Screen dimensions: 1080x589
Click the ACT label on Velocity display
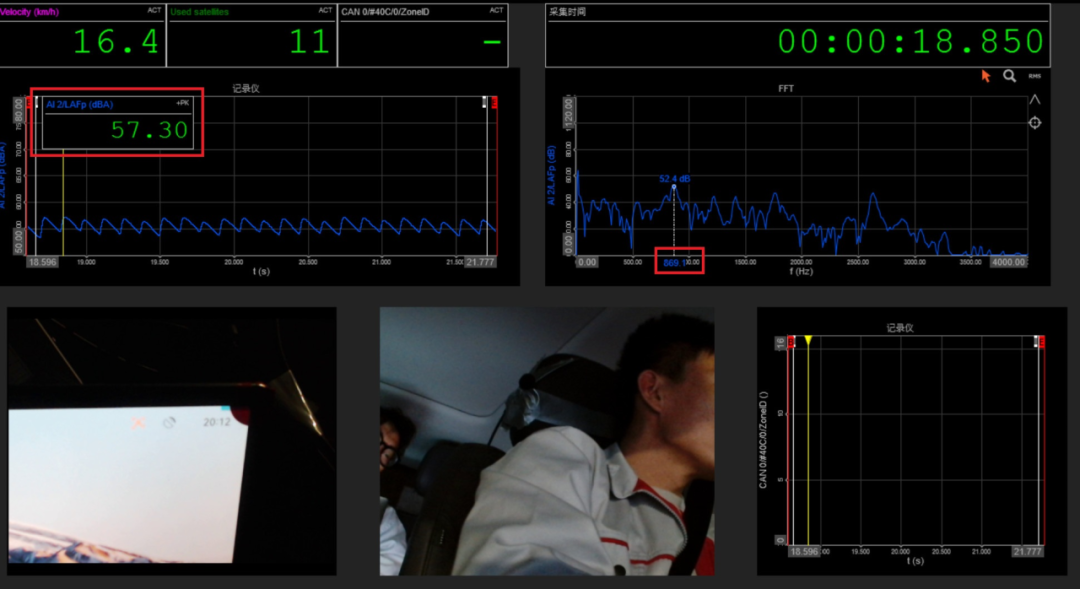[154, 10]
